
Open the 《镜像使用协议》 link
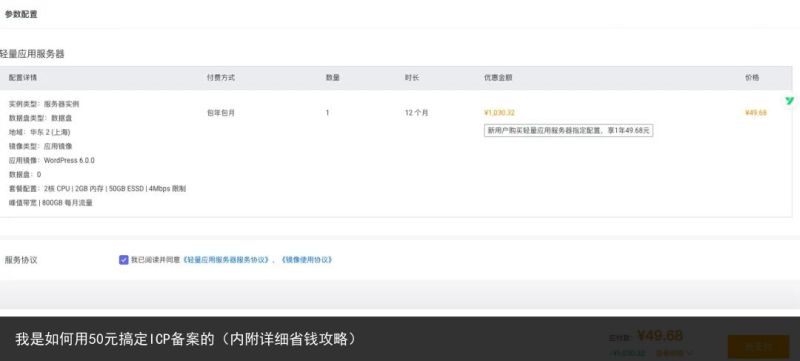click(306, 260)
